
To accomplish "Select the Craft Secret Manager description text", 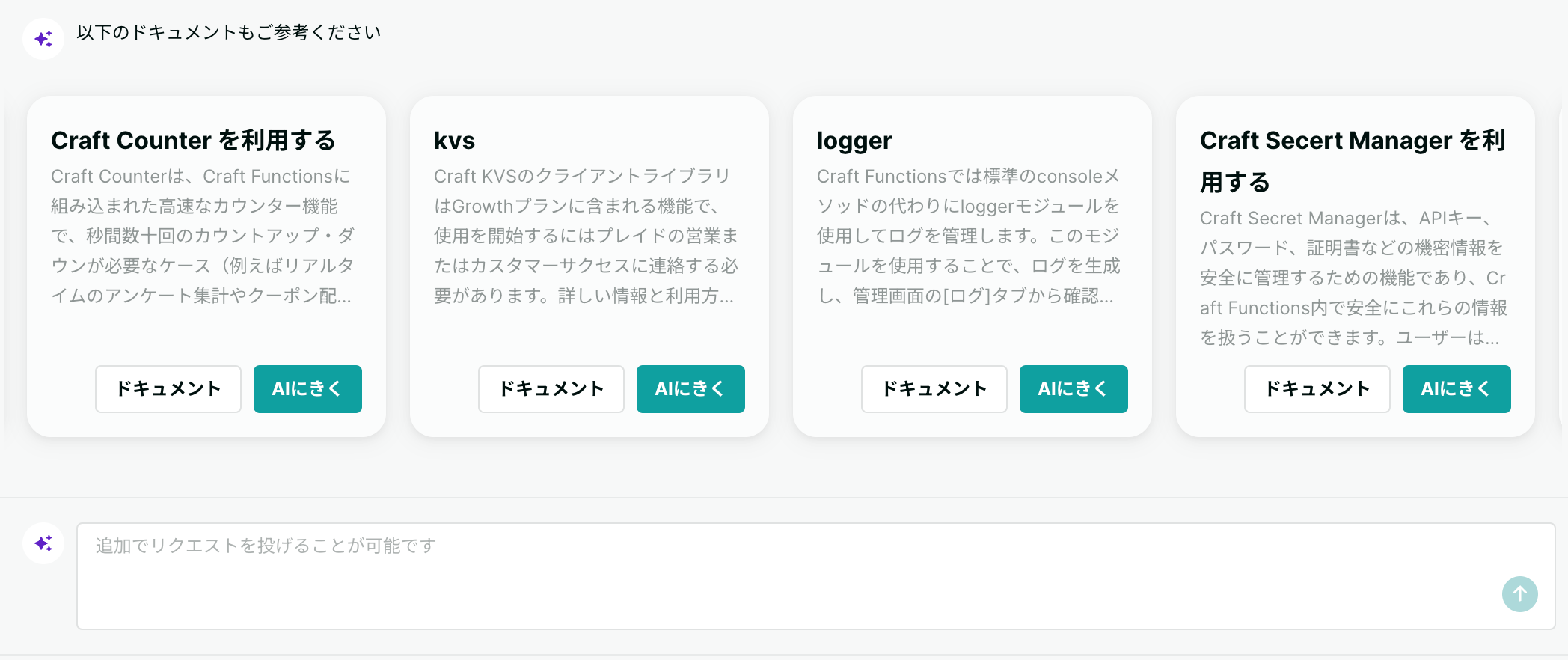I will coord(1353,278).
